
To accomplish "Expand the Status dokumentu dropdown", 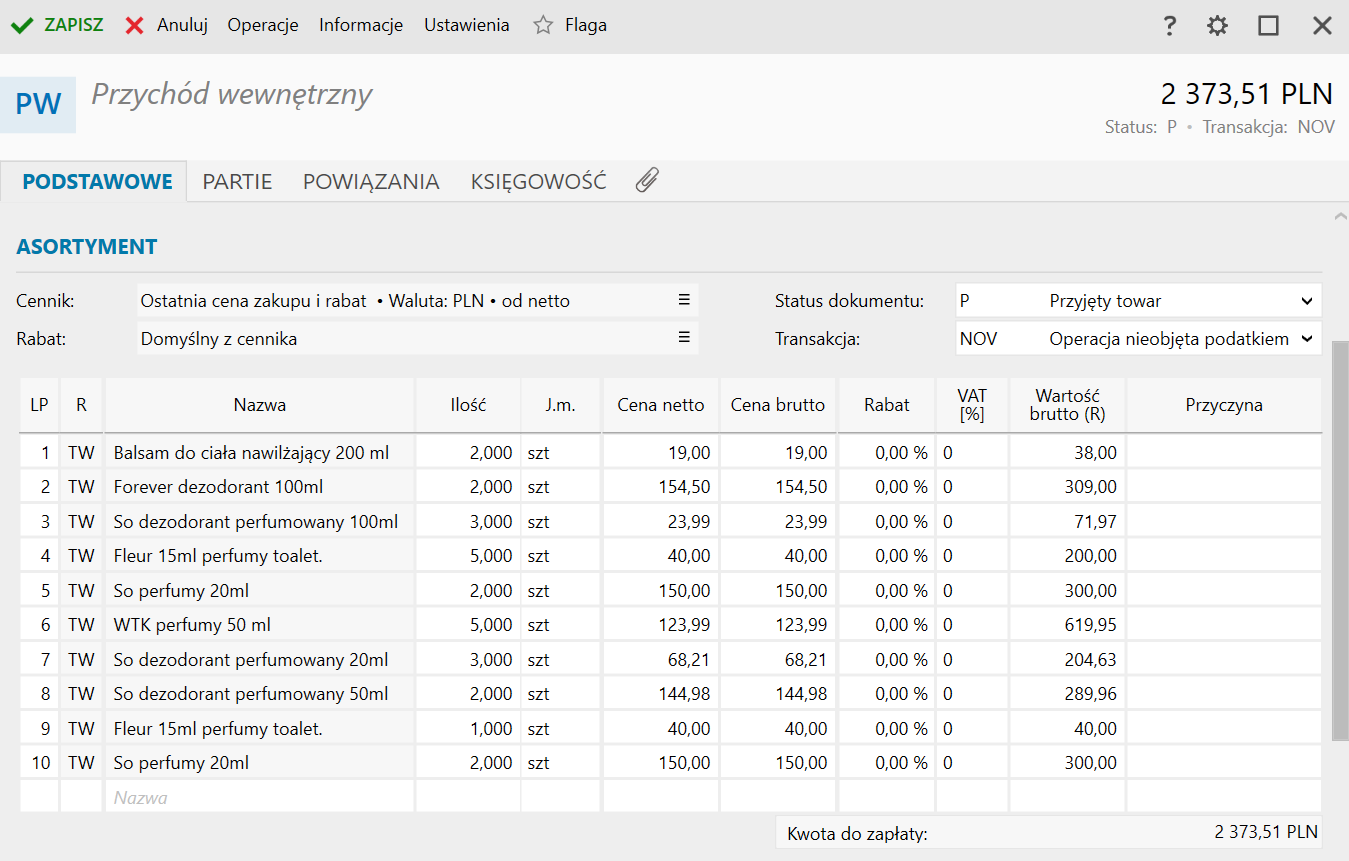I will 1306,301.
